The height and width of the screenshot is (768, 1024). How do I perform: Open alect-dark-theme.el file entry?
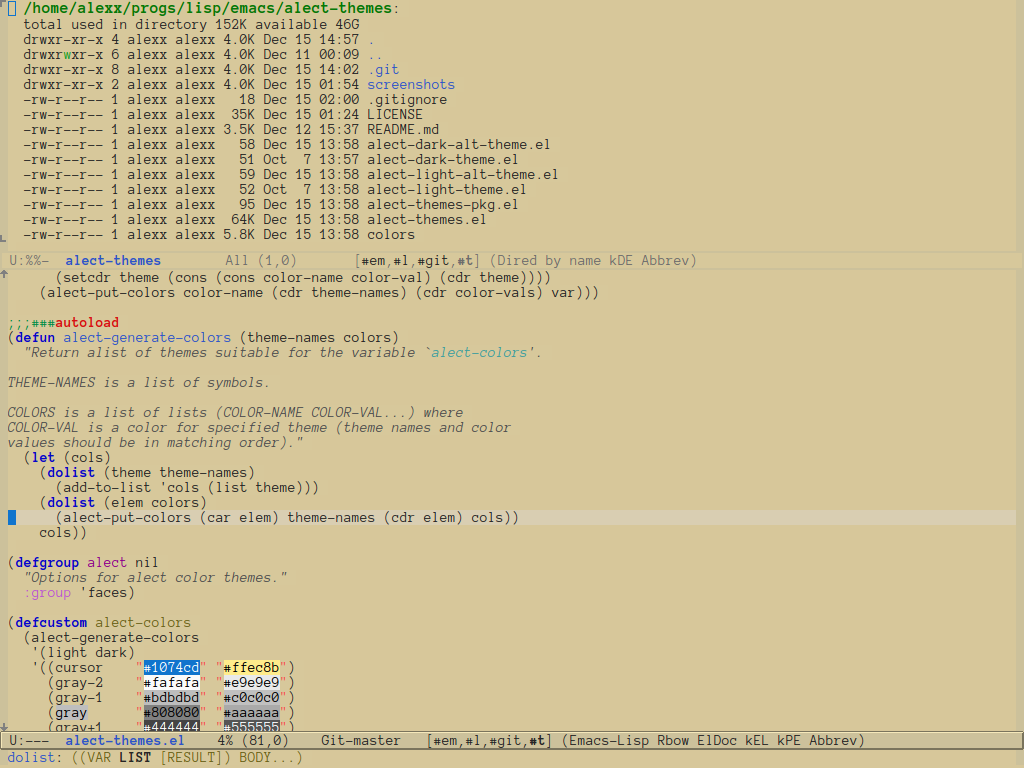[442, 160]
